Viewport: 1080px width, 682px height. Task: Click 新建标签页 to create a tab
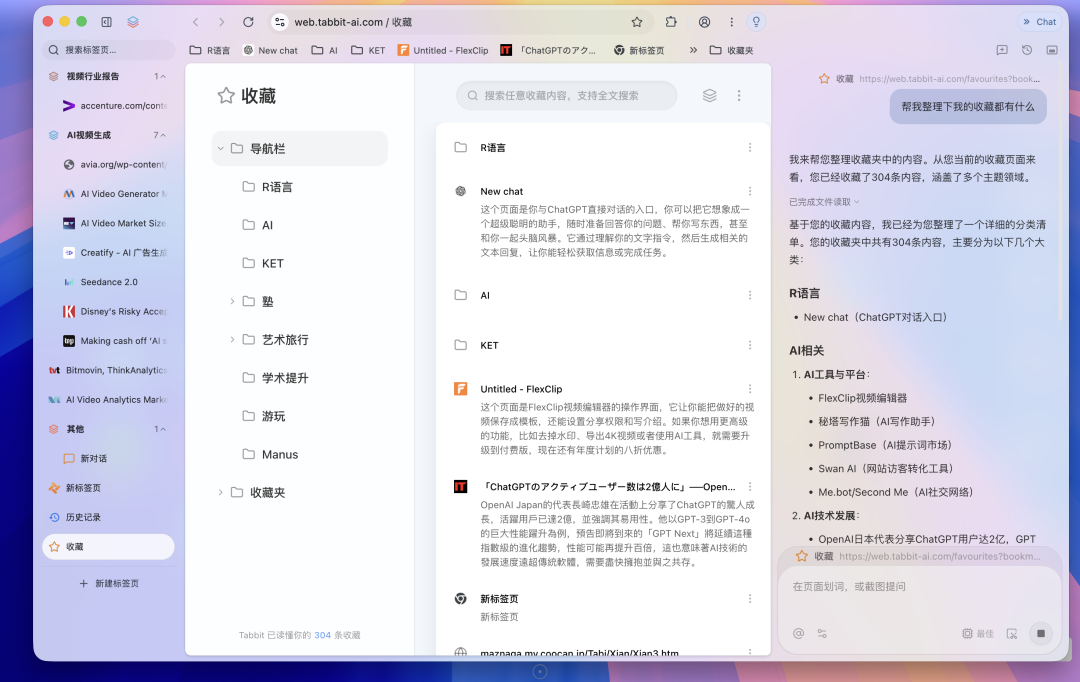[x=109, y=583]
